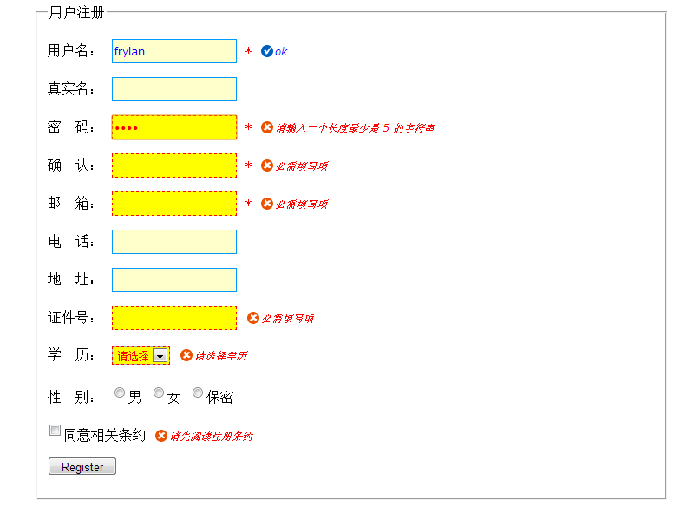Click the error icon beside terms checkbox
The image size is (700, 512).
pos(161,436)
